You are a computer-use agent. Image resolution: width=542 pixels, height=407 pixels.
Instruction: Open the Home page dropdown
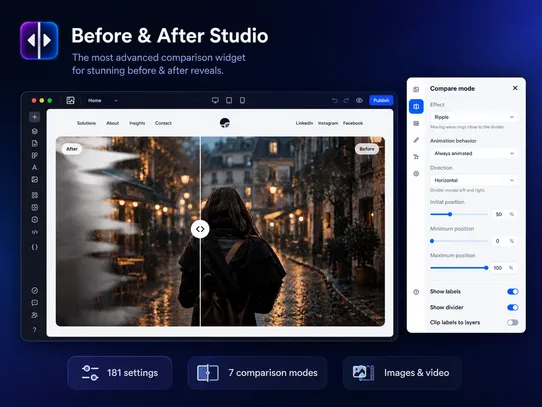click(x=103, y=100)
